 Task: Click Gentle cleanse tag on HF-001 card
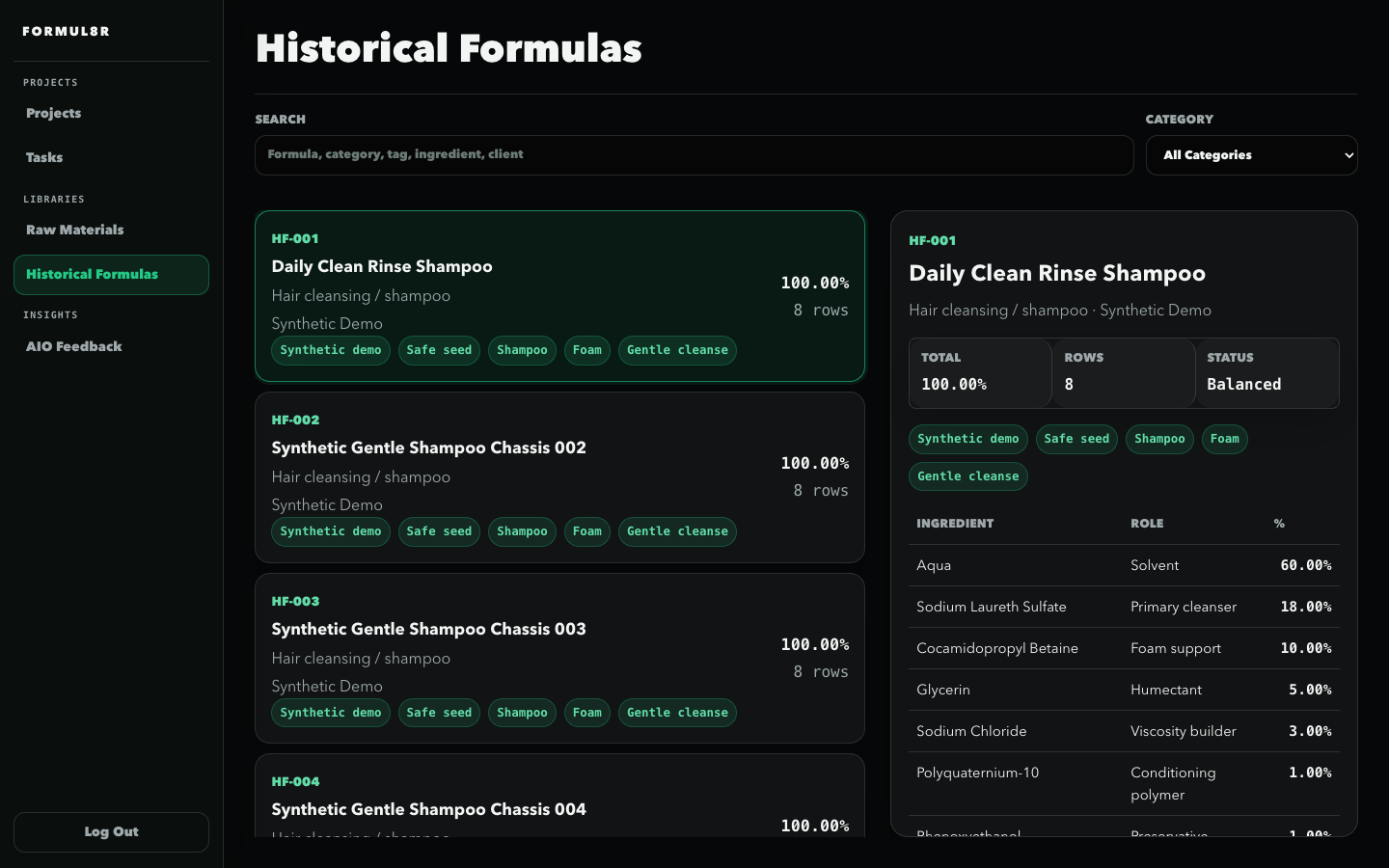[677, 350]
